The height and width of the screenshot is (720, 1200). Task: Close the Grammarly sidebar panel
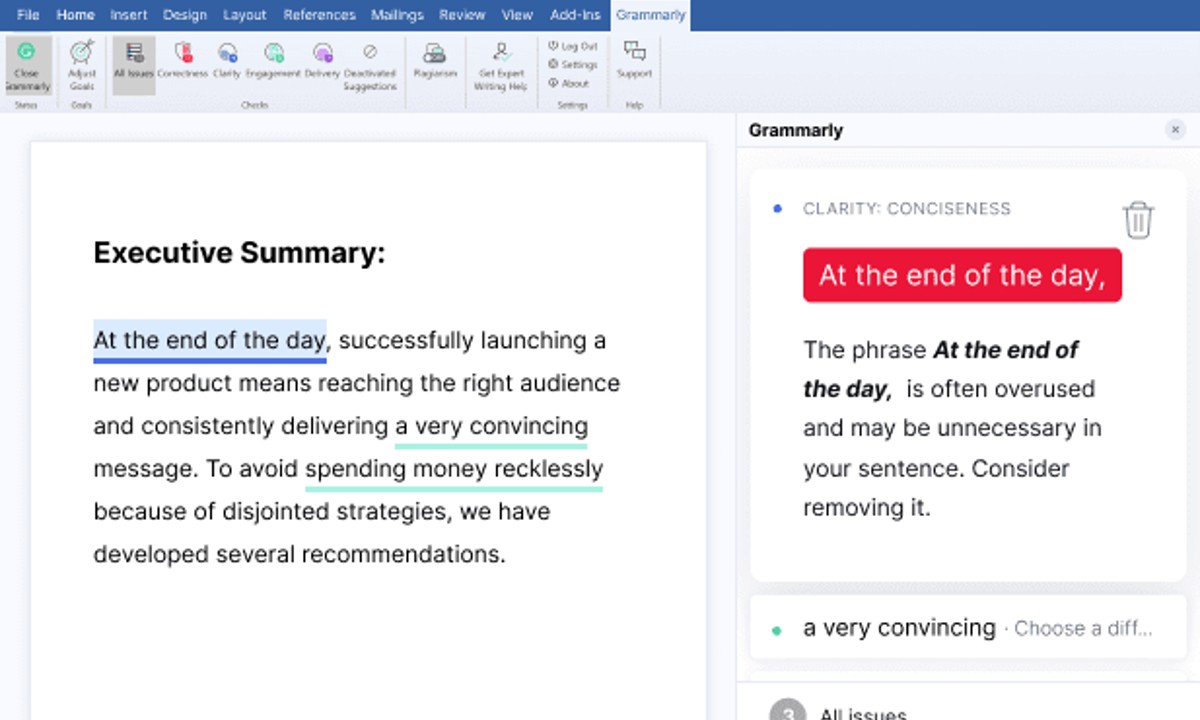pyautogui.click(x=1175, y=130)
